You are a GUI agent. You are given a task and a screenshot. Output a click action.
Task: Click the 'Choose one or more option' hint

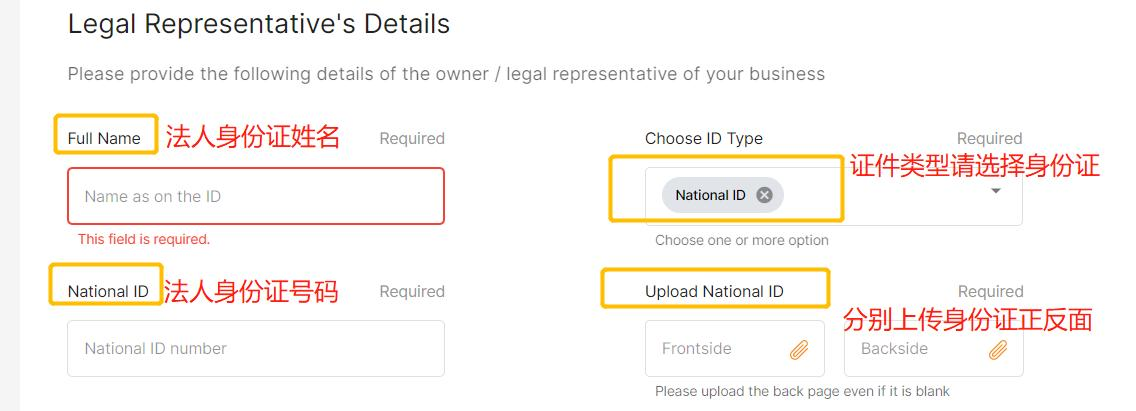(x=742, y=240)
